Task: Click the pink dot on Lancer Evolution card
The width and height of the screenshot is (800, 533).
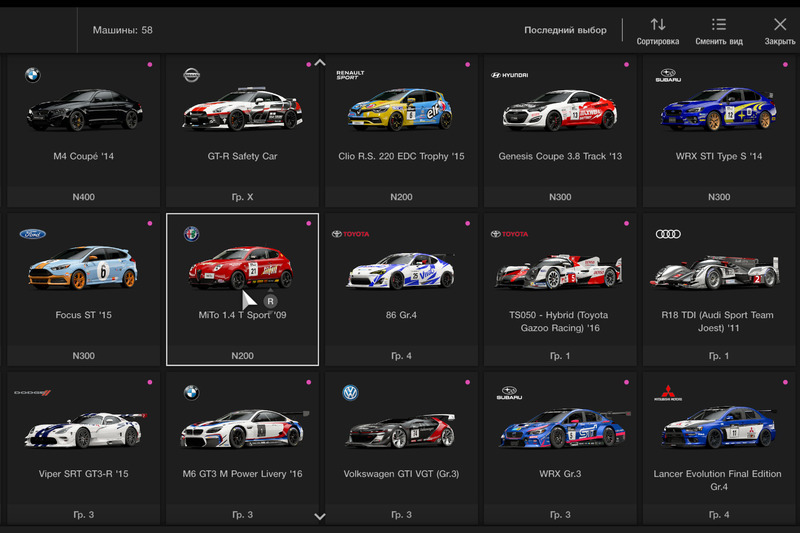Action: tap(785, 382)
